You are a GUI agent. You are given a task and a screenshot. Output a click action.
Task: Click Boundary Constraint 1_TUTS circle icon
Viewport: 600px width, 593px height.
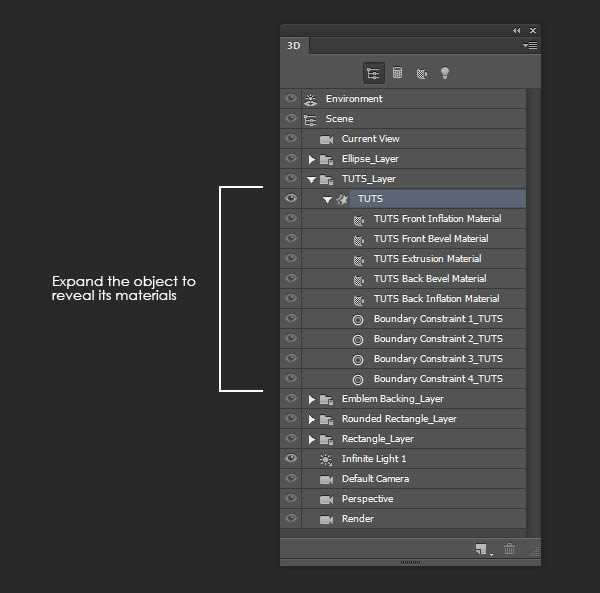358,319
